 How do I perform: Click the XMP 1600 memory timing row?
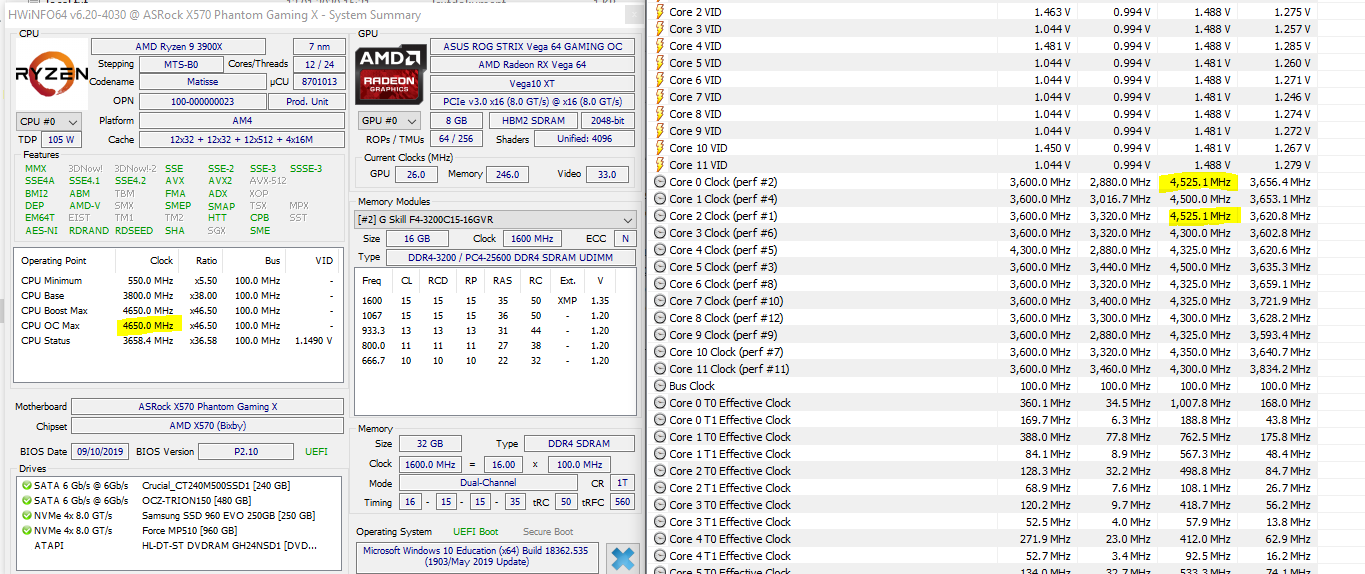[x=495, y=301]
